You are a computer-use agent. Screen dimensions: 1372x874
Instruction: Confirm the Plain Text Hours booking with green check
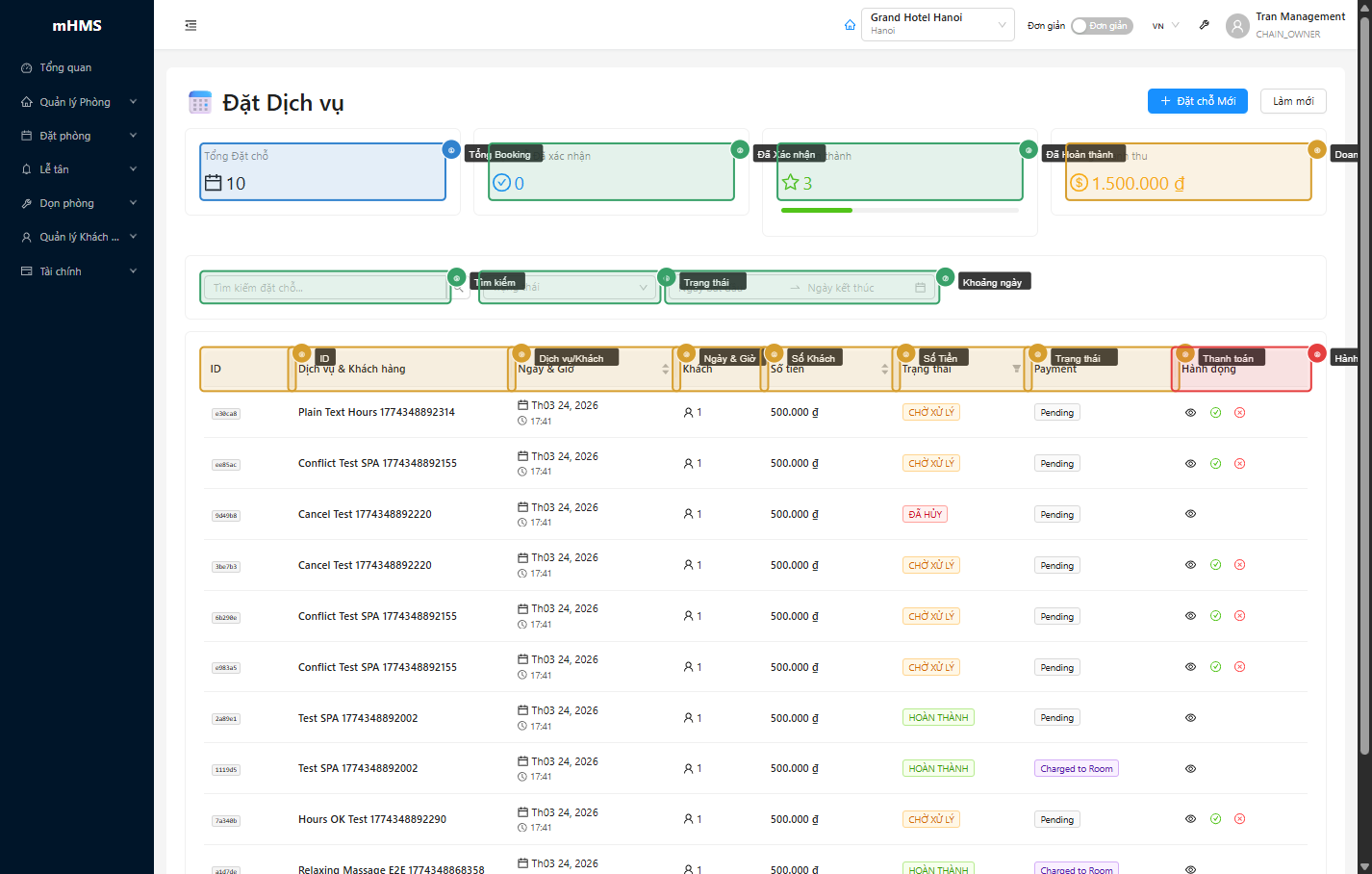click(x=1215, y=413)
